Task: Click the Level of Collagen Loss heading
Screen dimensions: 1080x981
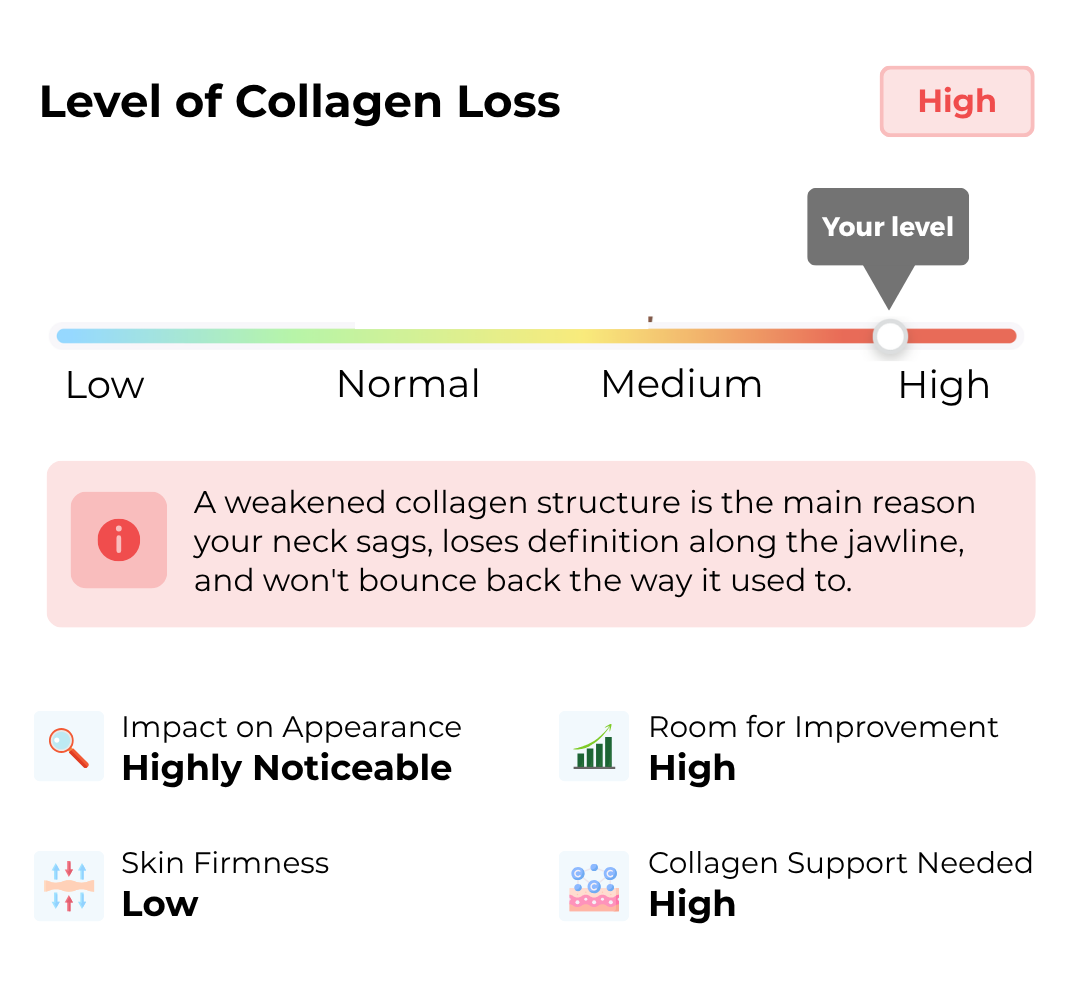Action: click(300, 103)
